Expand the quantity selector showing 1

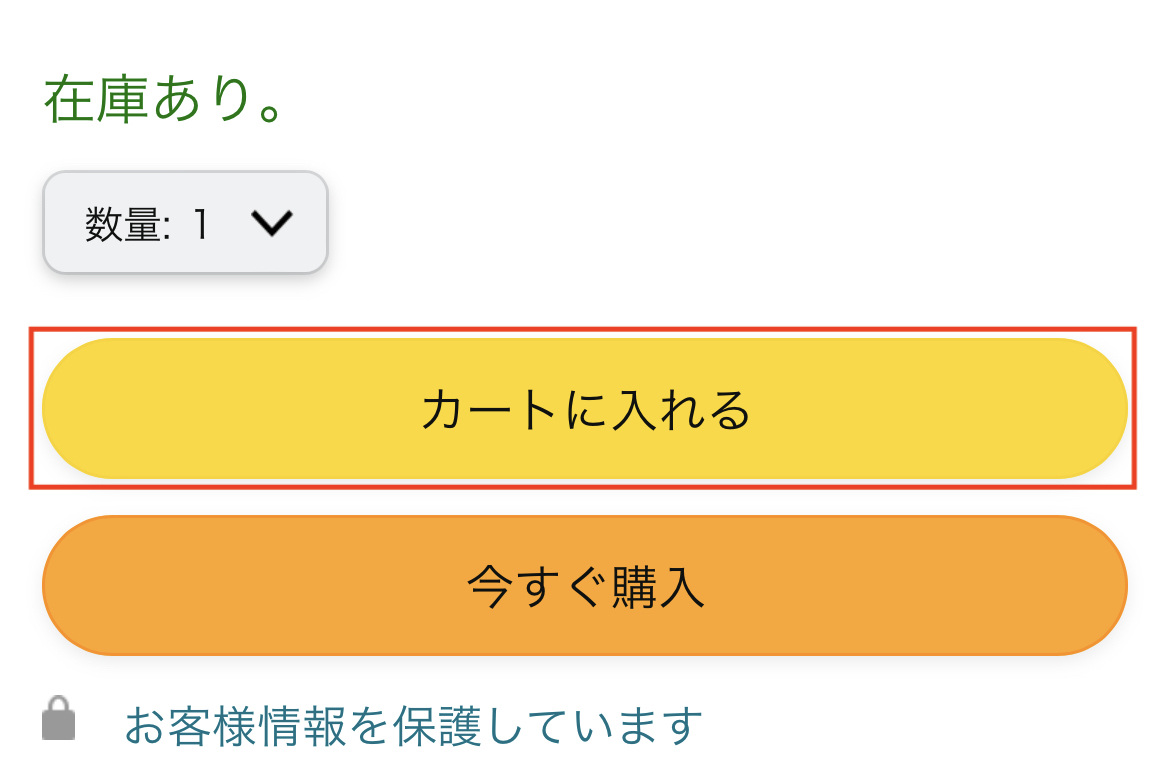pos(185,223)
